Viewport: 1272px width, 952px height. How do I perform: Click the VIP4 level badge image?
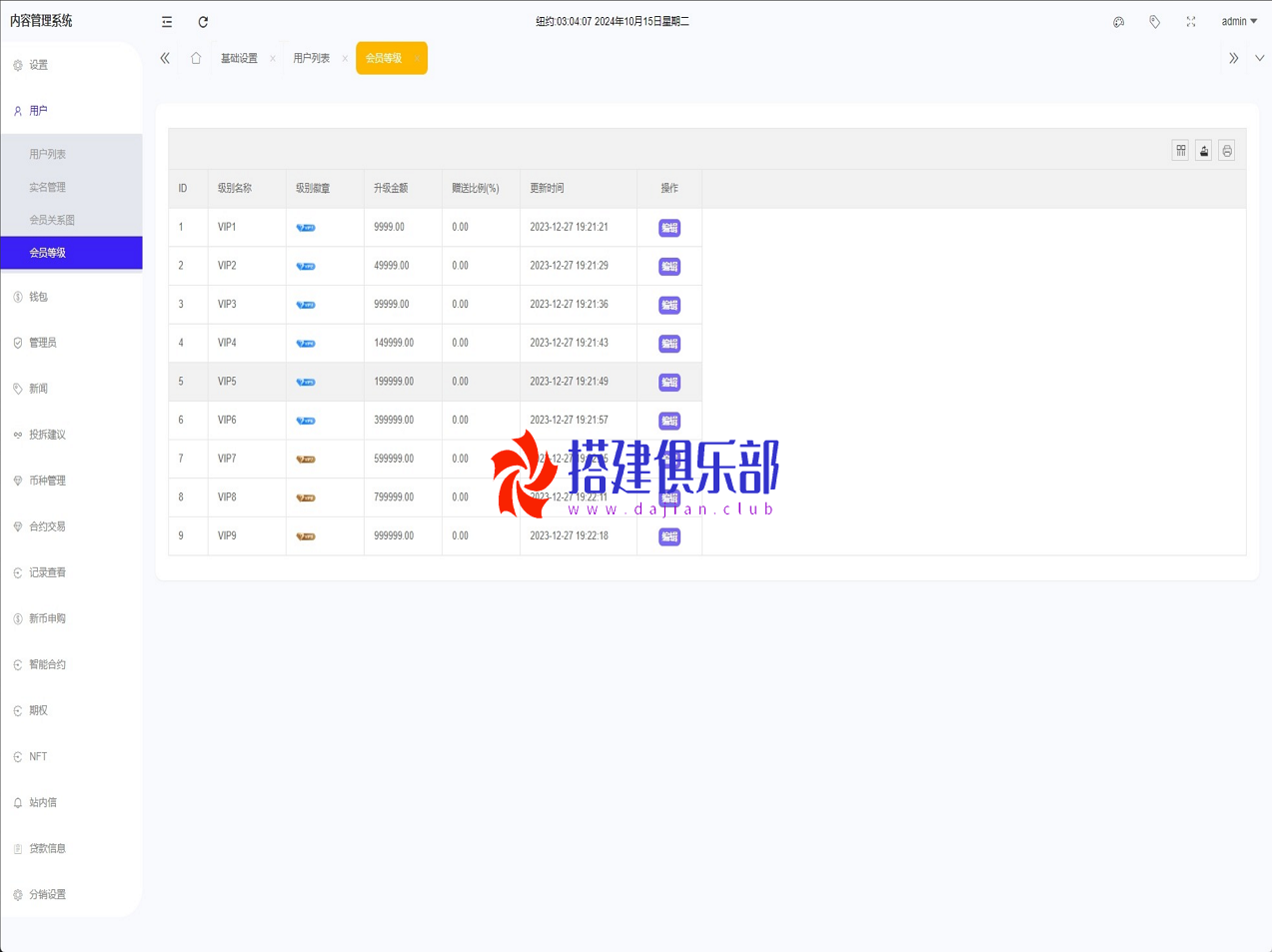click(x=306, y=344)
